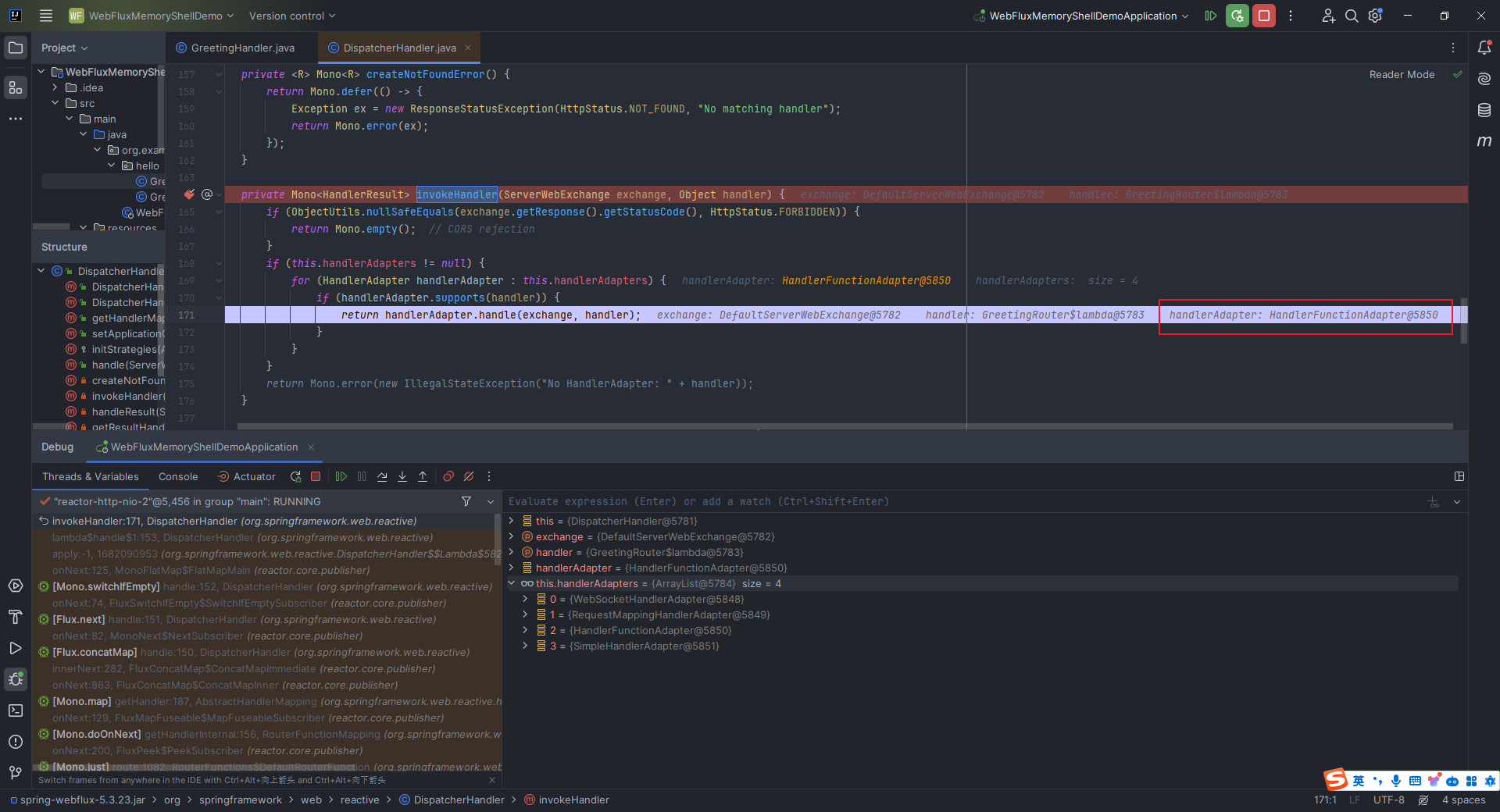Open the Services tool window
Screen dimensions: 1500x812
point(16,586)
